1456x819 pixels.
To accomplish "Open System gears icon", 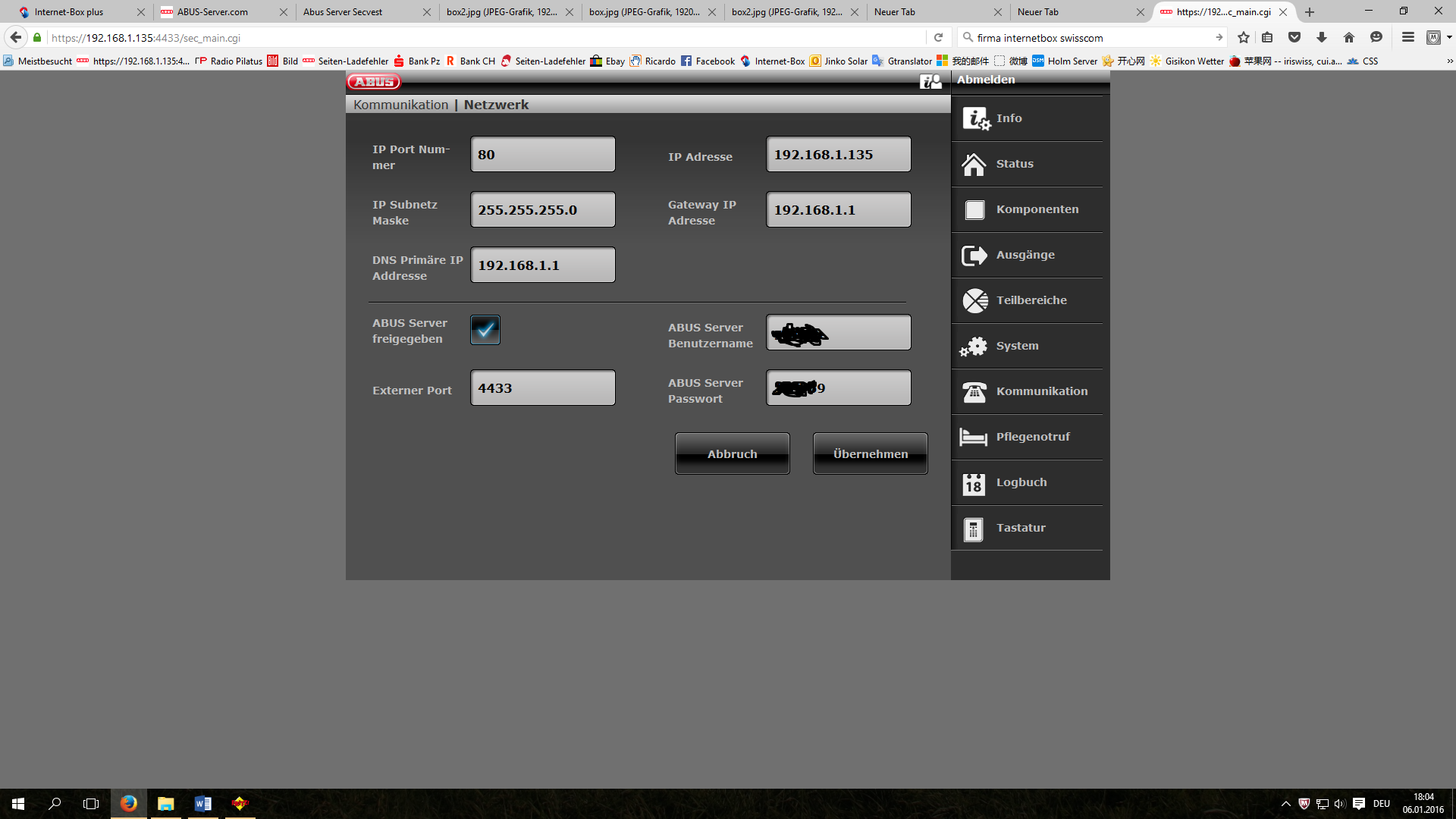I will click(974, 346).
